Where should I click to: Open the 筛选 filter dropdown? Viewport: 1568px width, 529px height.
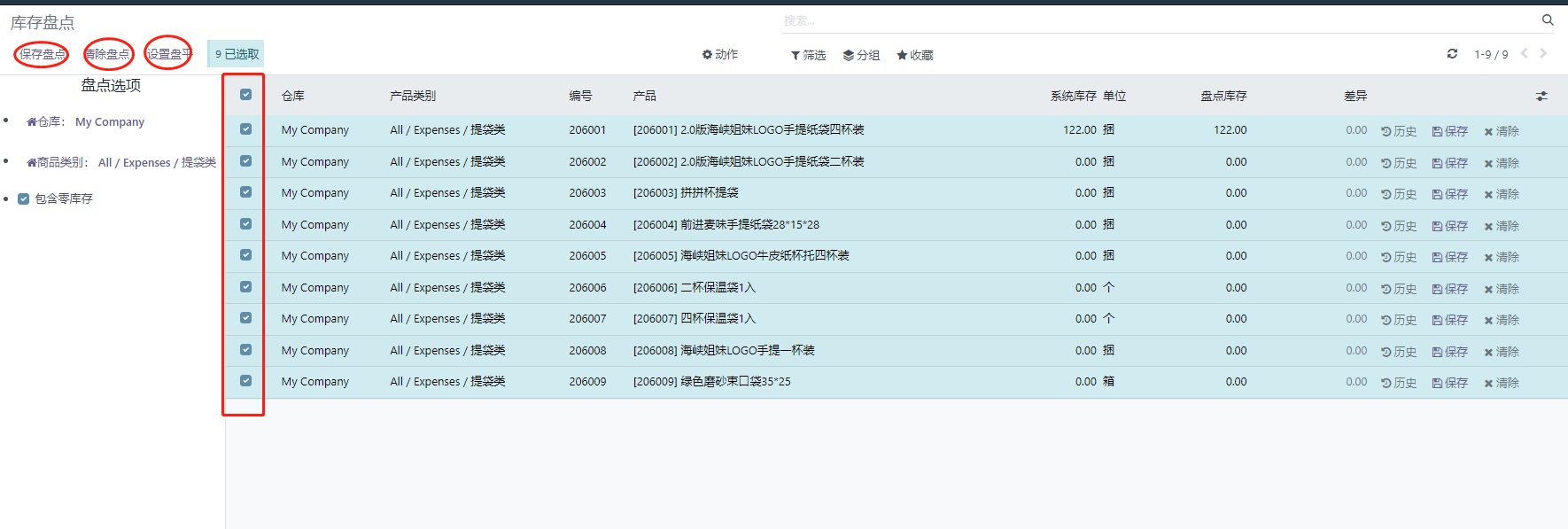coord(808,55)
